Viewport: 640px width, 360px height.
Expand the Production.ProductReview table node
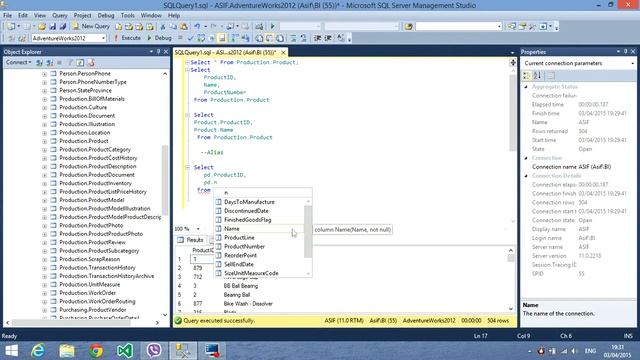click(44, 242)
